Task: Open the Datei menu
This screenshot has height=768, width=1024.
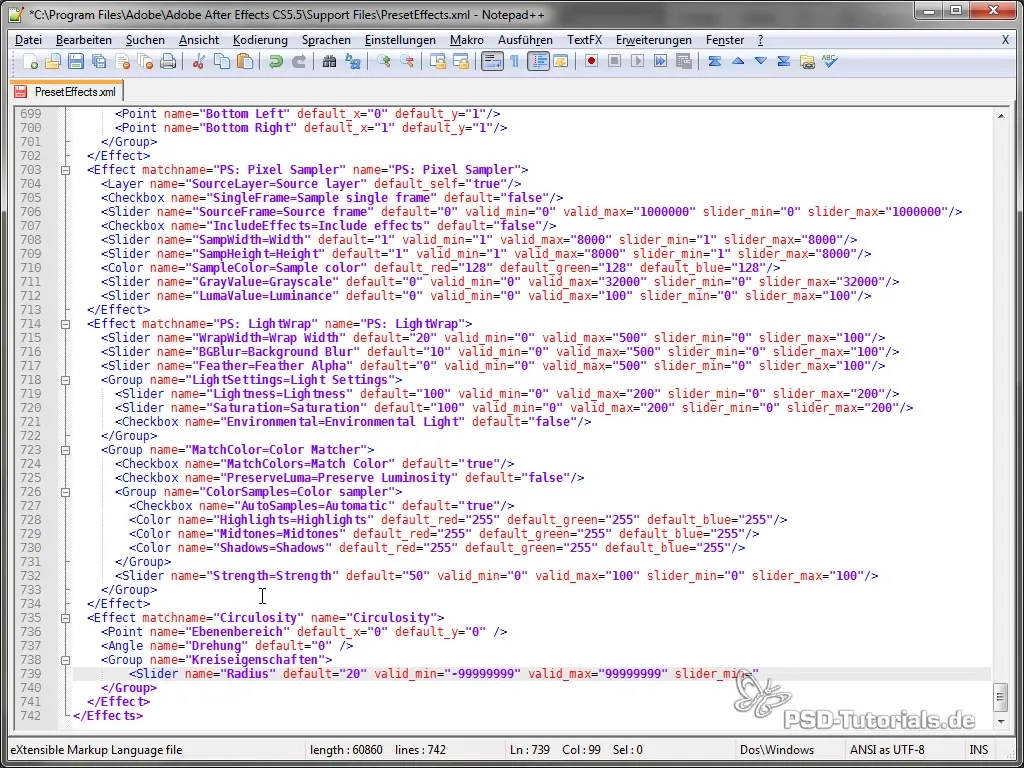Action: click(28, 40)
